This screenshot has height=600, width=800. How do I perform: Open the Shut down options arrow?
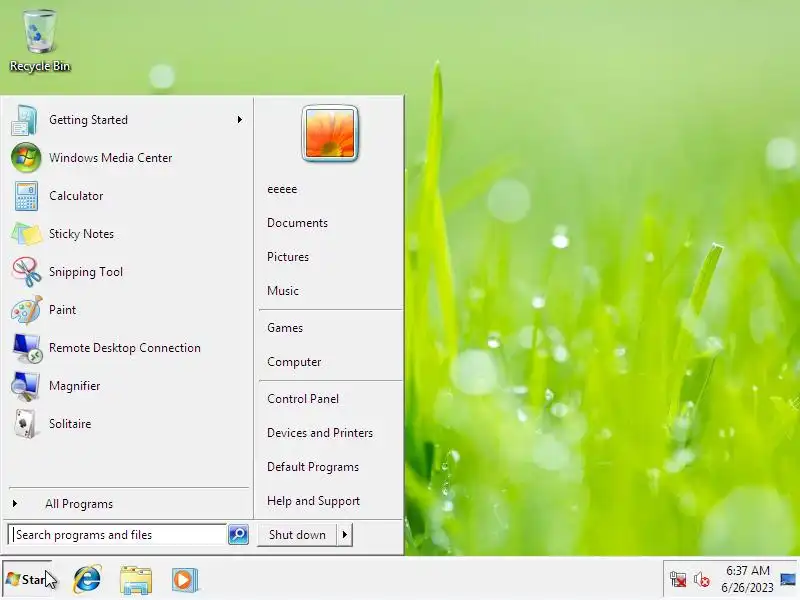(x=345, y=535)
